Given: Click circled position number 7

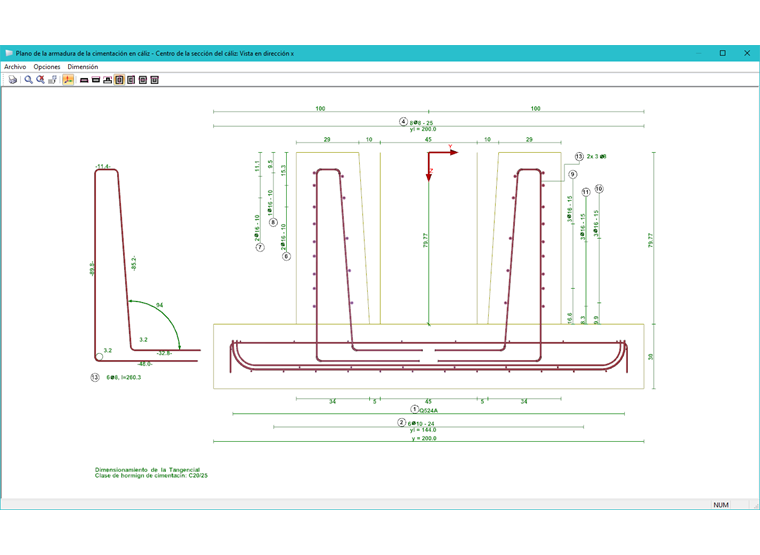Looking at the screenshot, I should click(260, 247).
